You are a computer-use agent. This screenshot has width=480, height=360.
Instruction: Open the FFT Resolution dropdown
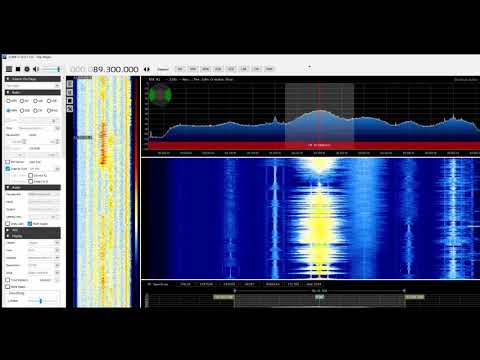coord(44,265)
